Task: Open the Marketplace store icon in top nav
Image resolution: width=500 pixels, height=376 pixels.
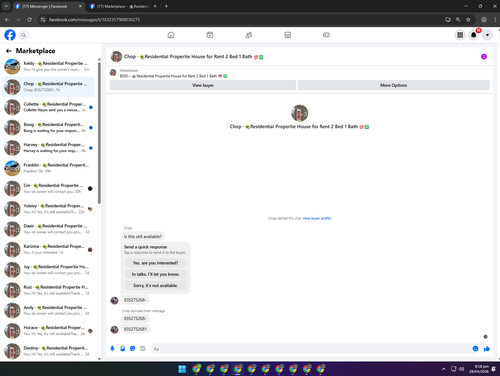Action: (287, 35)
